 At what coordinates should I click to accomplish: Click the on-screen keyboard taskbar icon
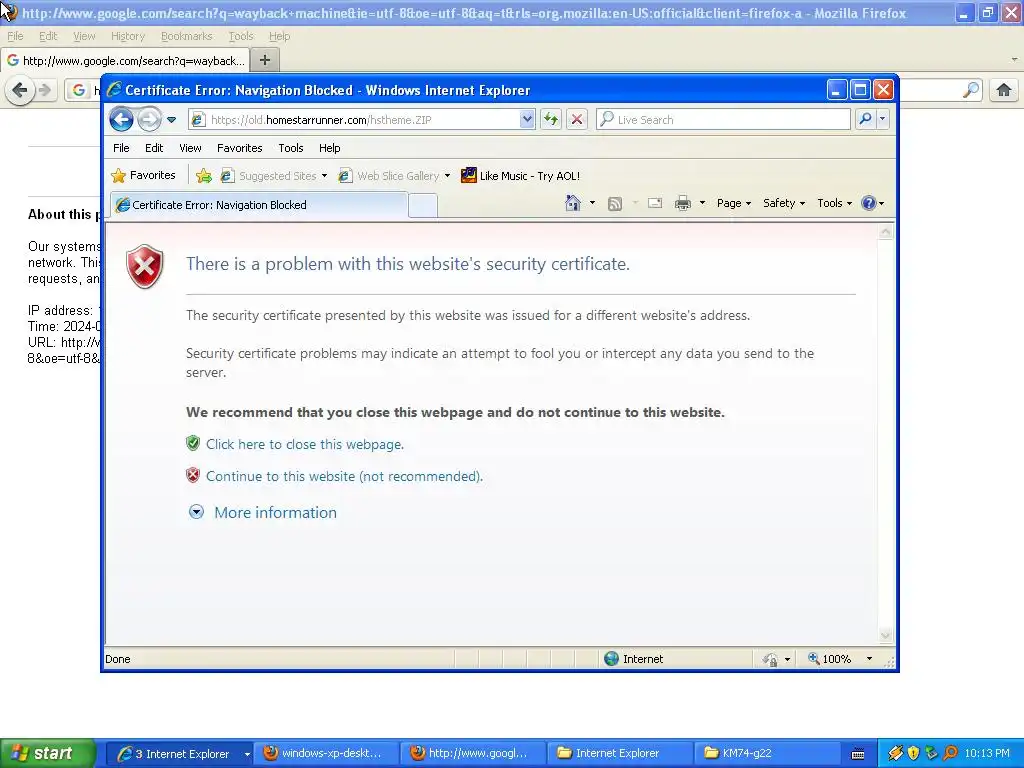click(x=858, y=754)
